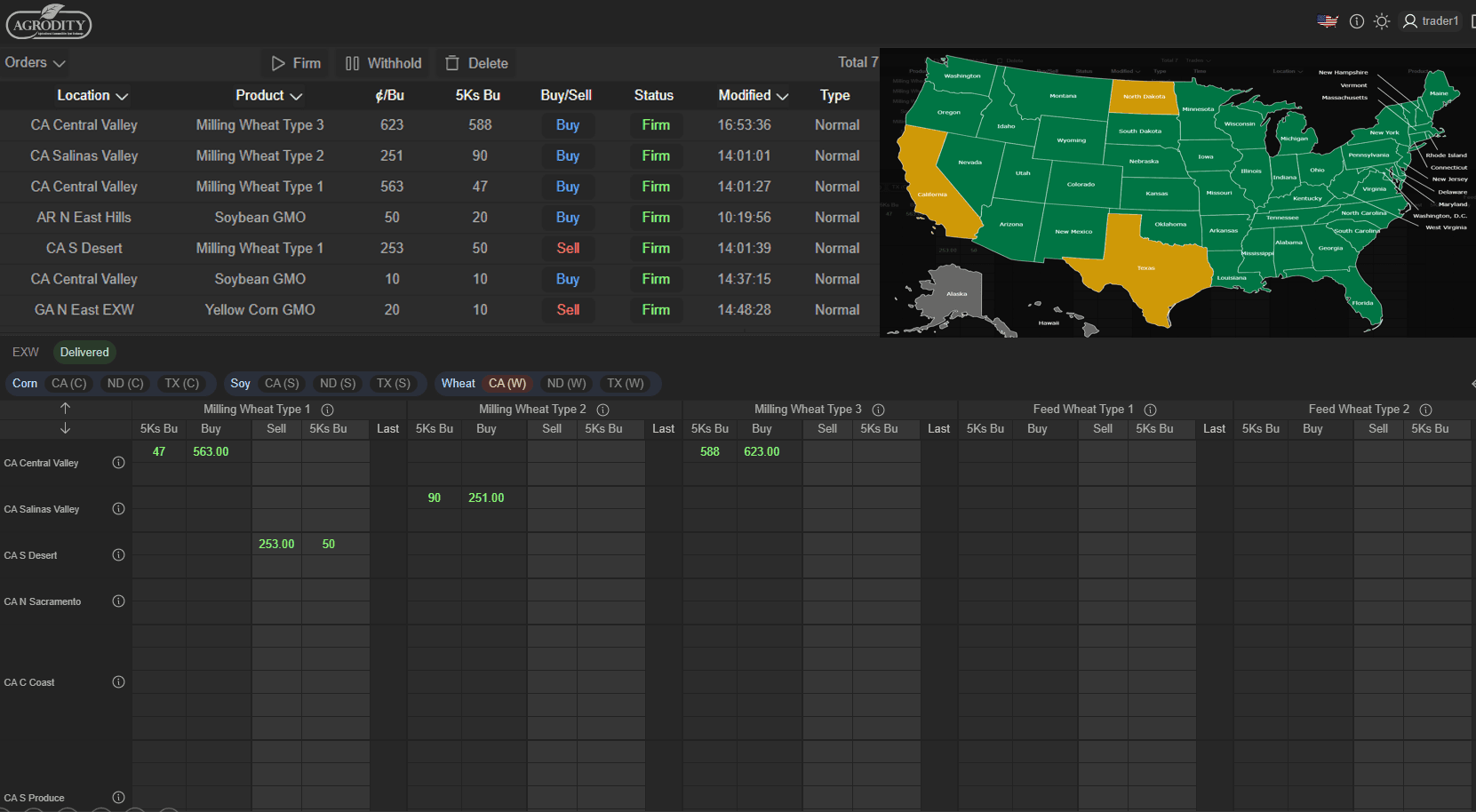This screenshot has height=812, width=1476.
Task: Click the up arrow sort icon
Action: (x=65, y=408)
